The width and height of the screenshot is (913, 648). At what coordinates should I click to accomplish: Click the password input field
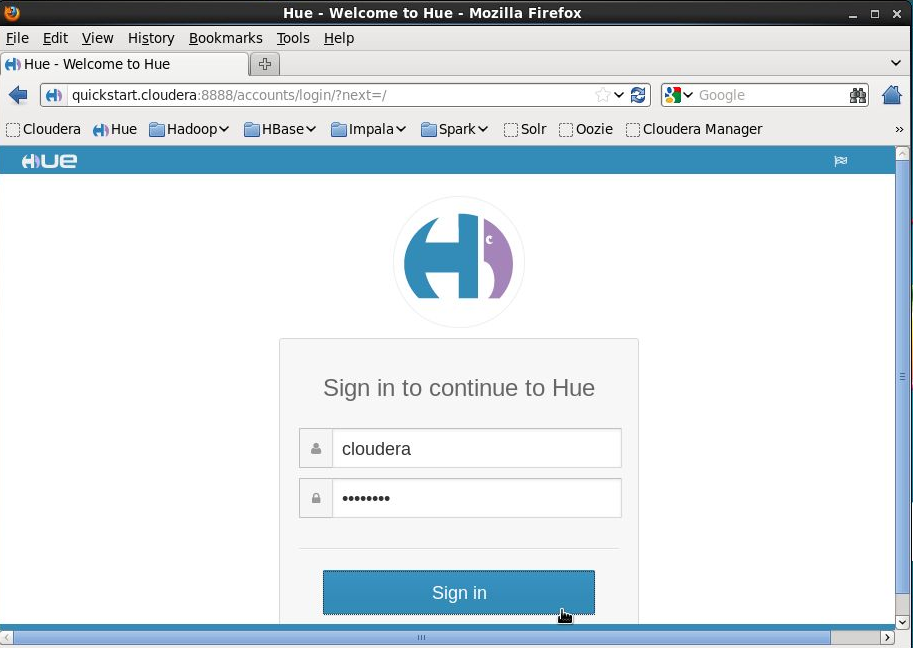477,498
